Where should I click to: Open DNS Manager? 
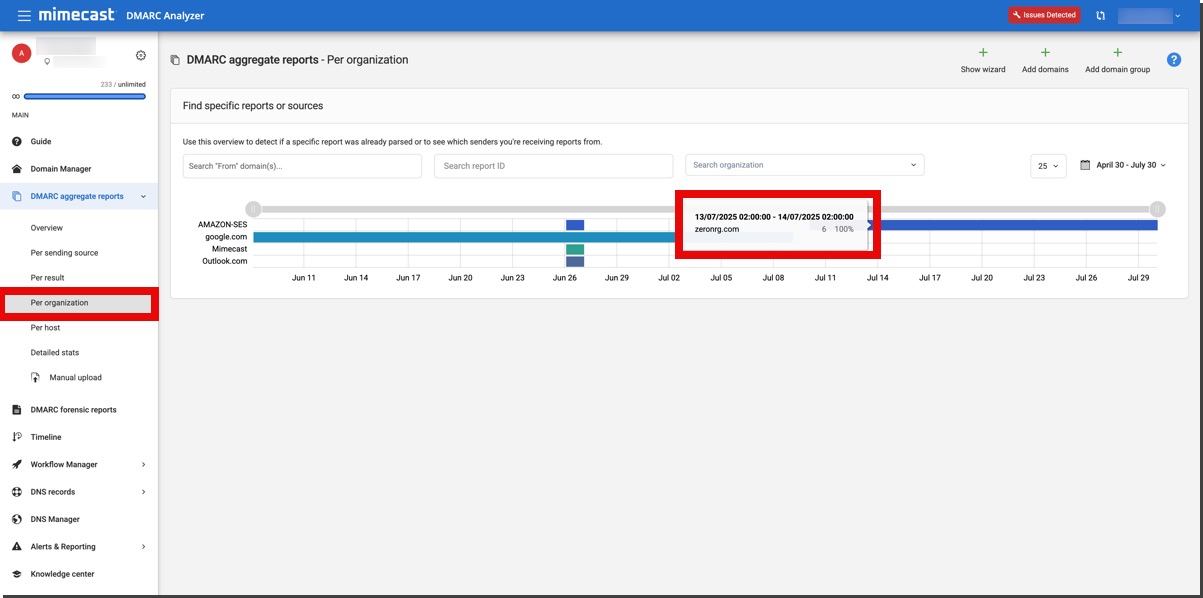pyautogui.click(x=55, y=519)
